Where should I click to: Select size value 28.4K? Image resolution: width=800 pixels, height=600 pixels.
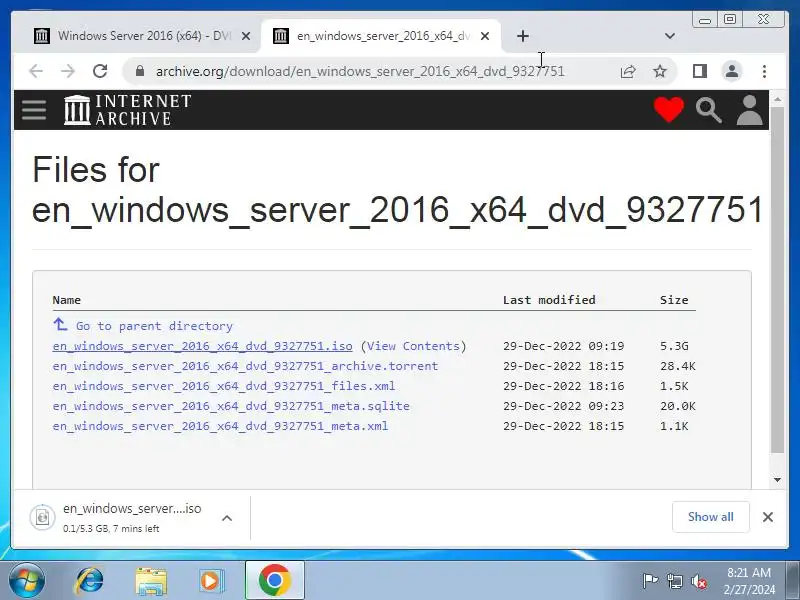pos(677,366)
